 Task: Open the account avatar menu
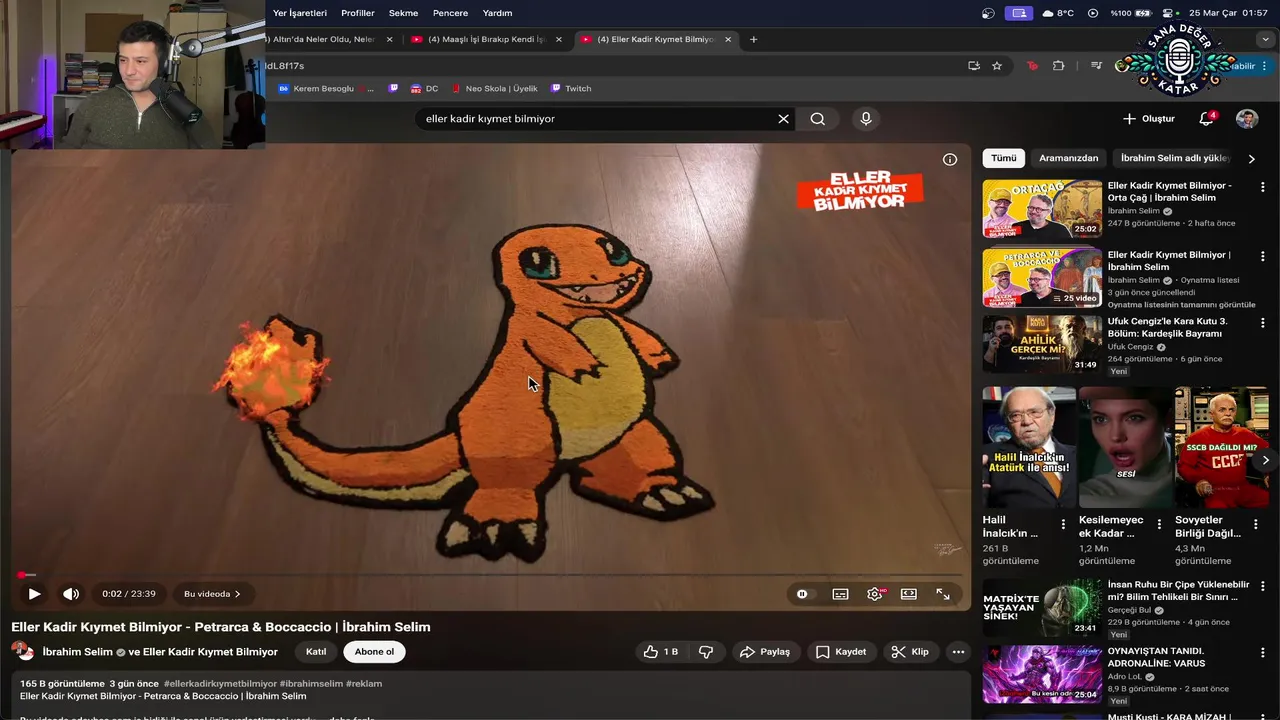point(1247,119)
